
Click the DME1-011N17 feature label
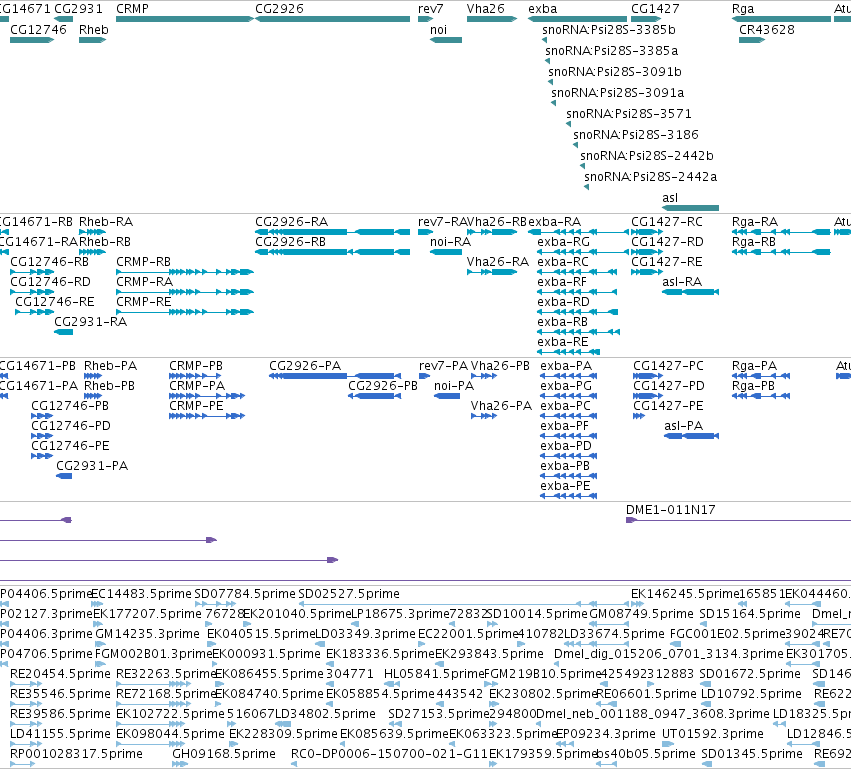click(x=670, y=510)
